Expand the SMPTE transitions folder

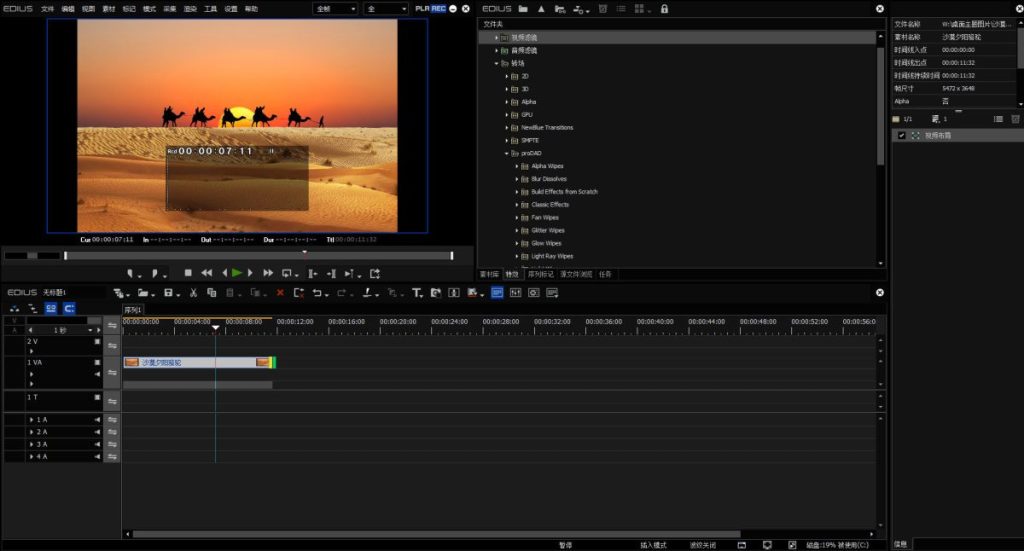click(x=507, y=140)
